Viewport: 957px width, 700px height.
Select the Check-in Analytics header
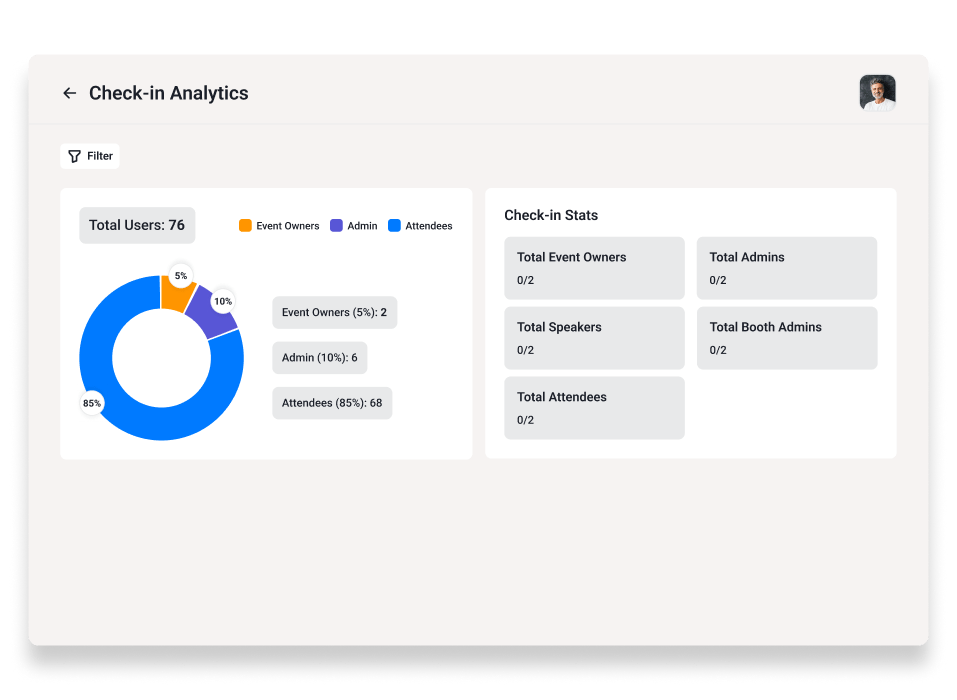click(x=168, y=93)
